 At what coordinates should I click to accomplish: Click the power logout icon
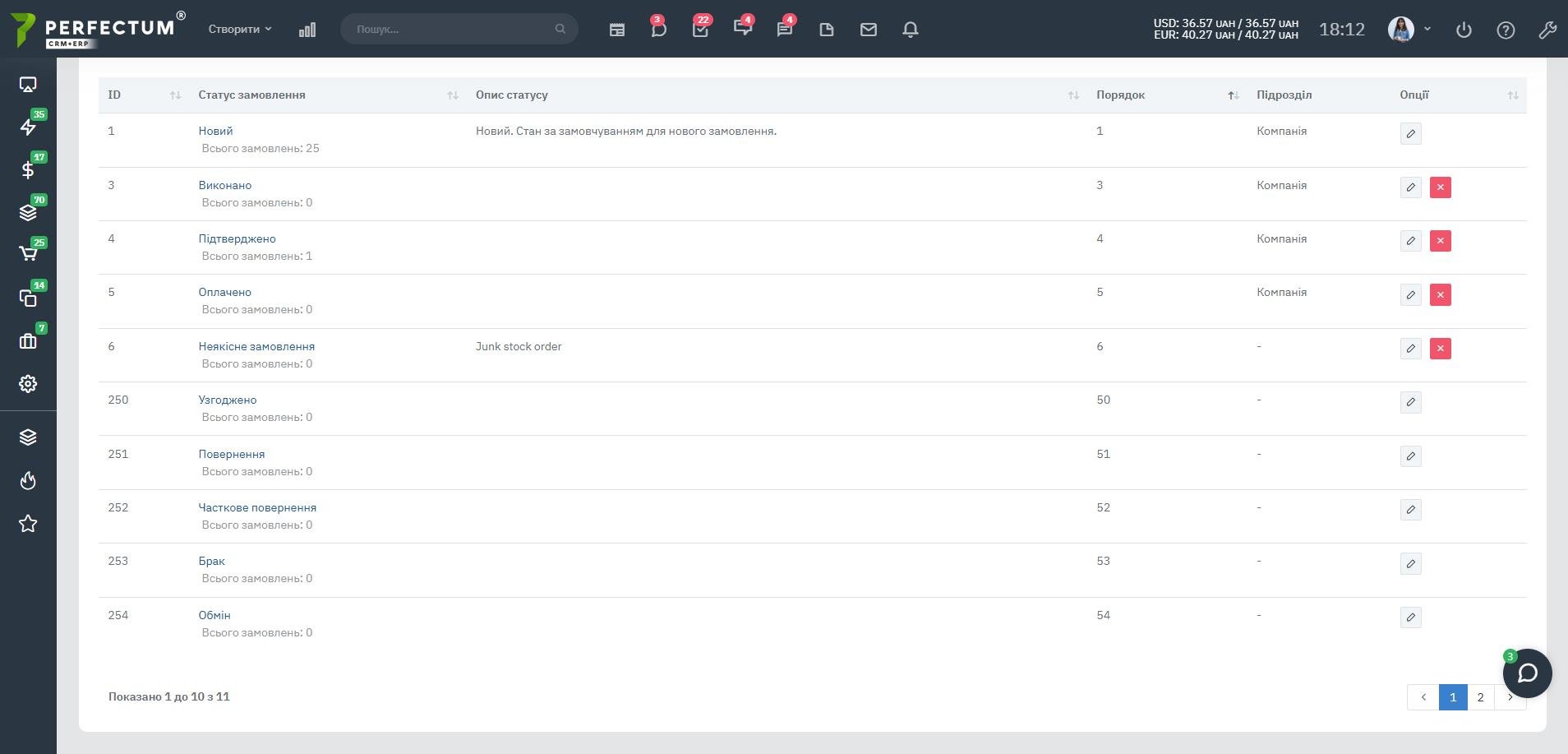click(1464, 30)
